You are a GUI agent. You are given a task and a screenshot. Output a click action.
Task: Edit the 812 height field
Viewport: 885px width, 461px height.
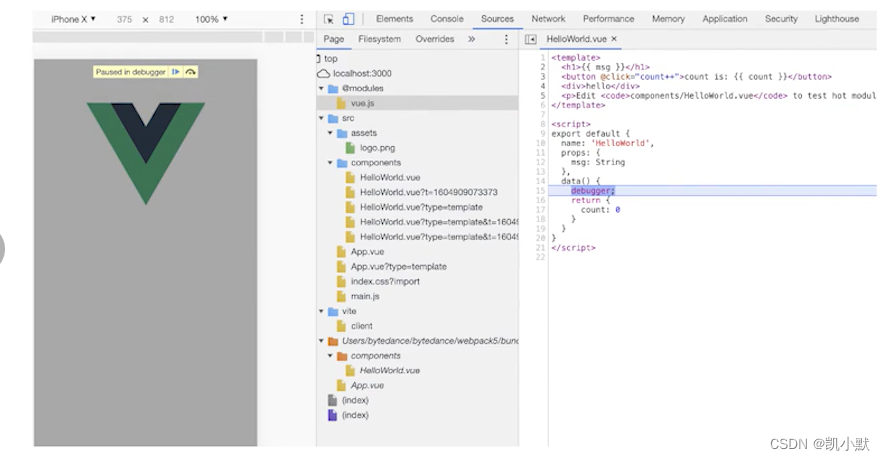[167, 19]
